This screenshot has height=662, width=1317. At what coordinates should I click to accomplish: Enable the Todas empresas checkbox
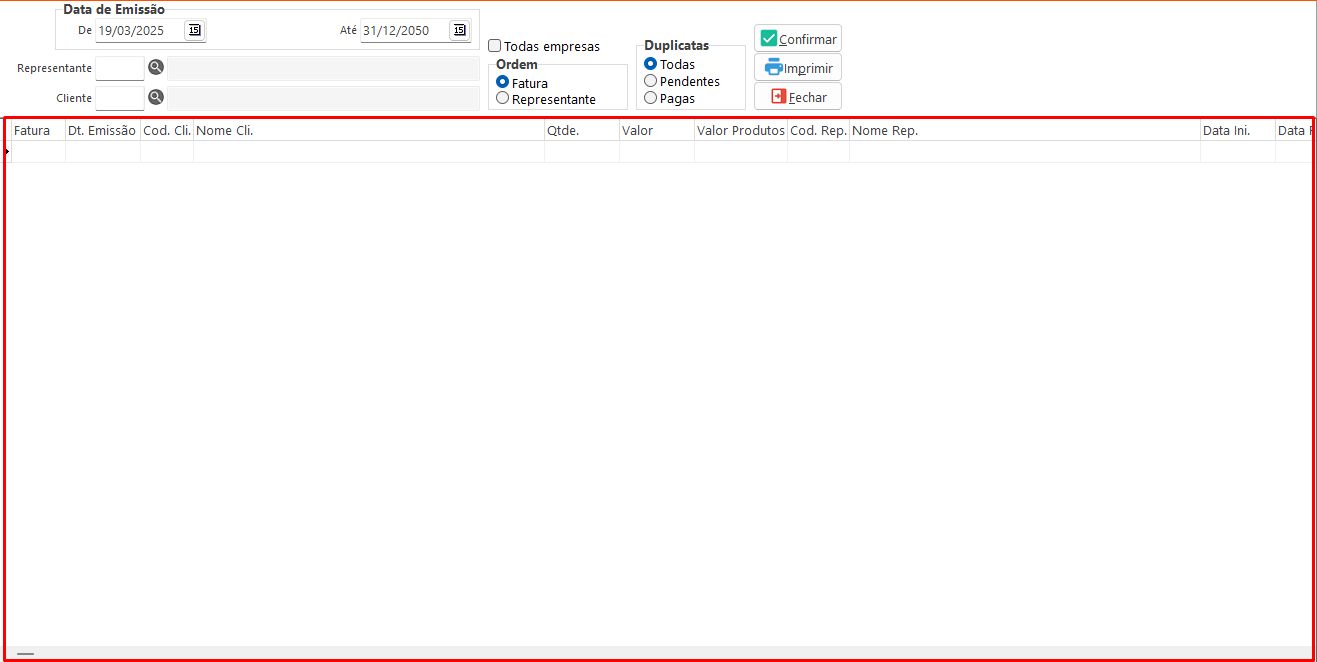[x=495, y=46]
